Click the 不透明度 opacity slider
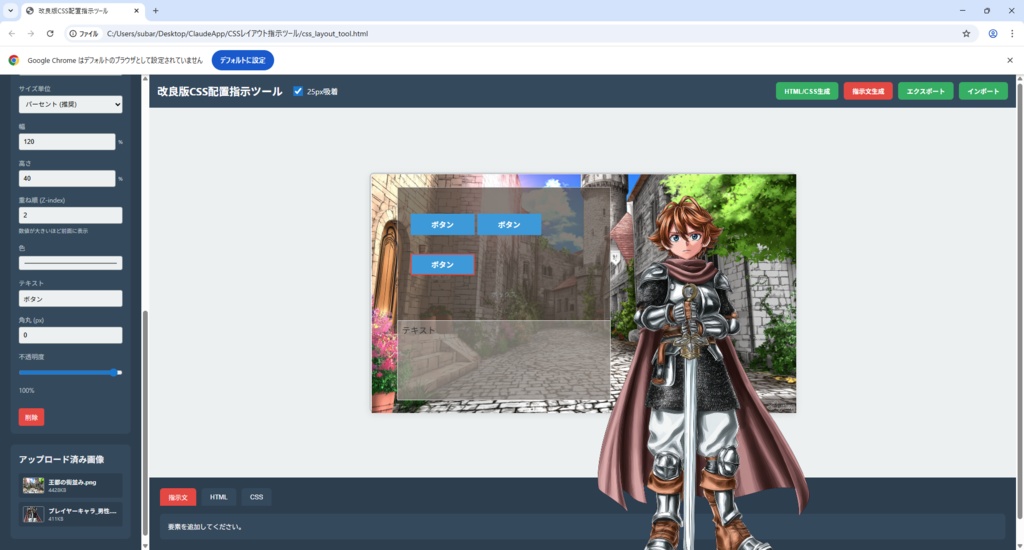This screenshot has width=1024, height=550. tap(71, 372)
